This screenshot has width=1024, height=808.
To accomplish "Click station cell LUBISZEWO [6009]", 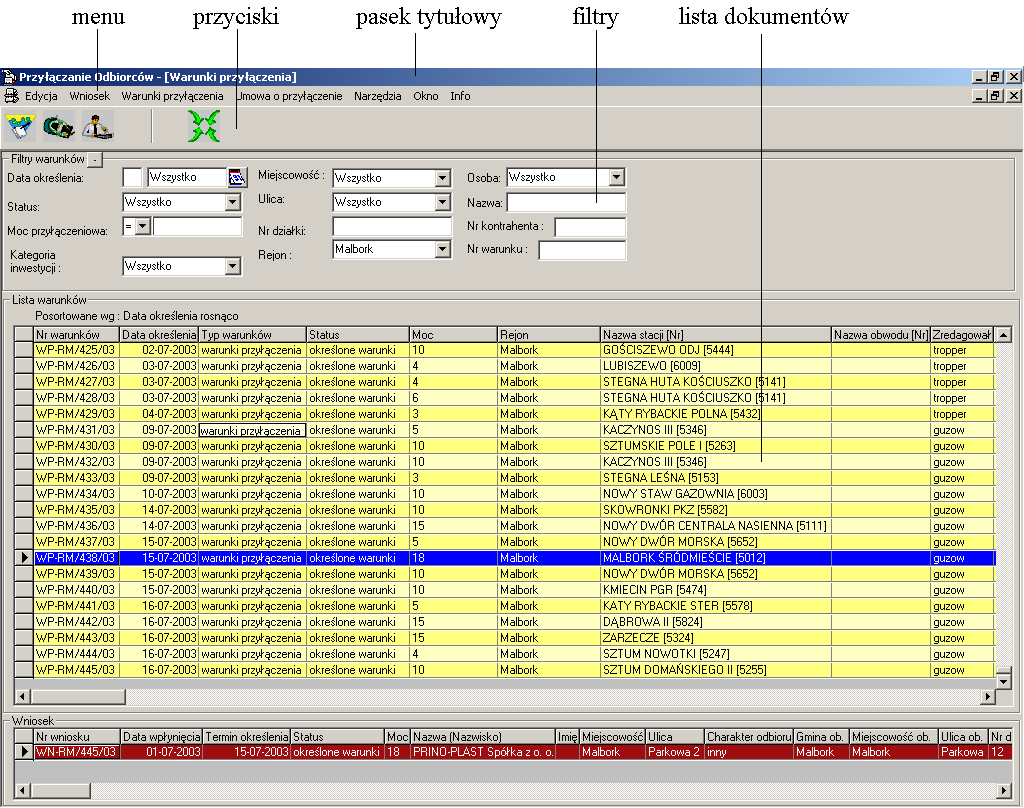I will click(716, 366).
